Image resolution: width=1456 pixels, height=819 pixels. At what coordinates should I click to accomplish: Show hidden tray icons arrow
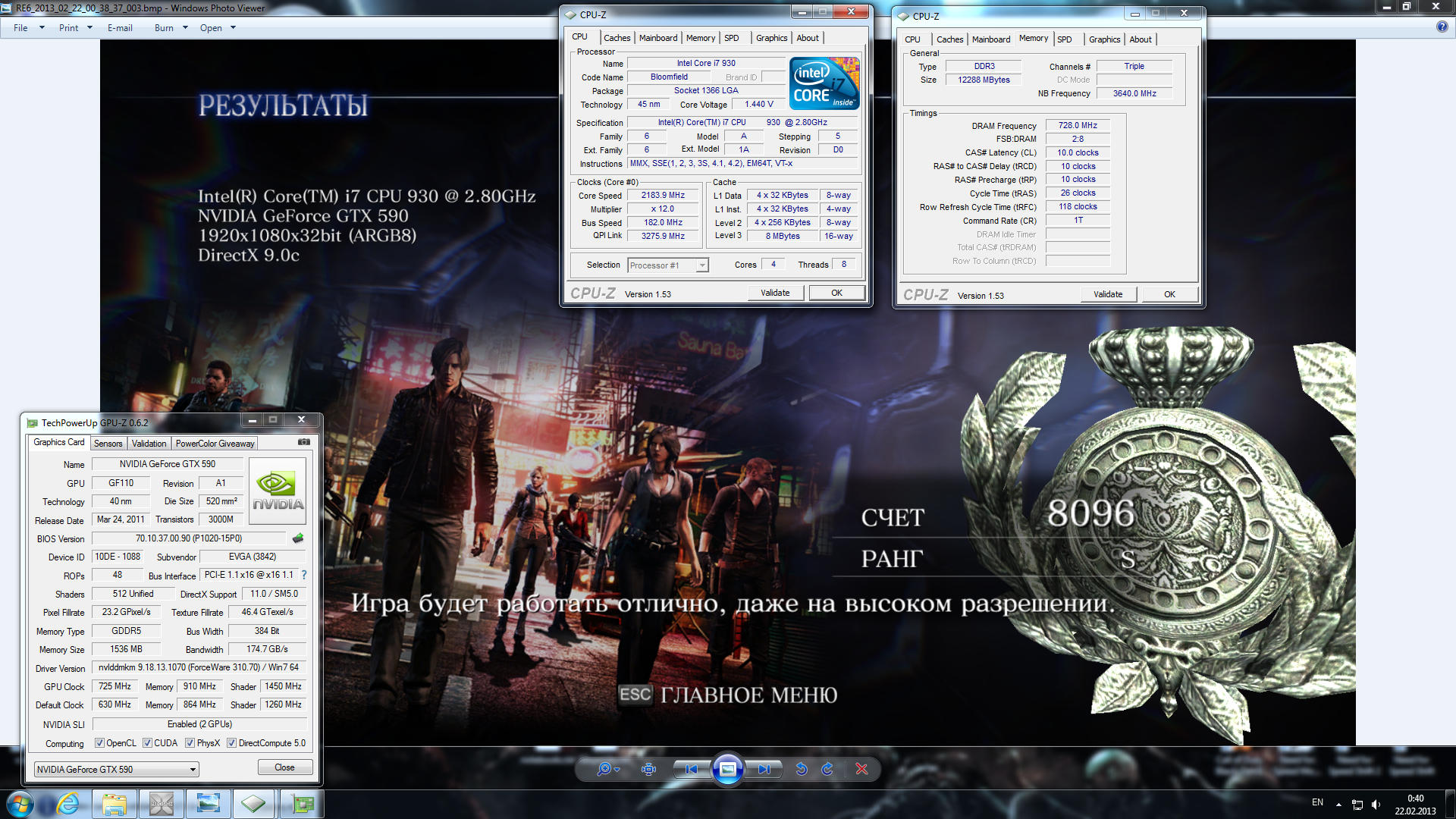click(1338, 804)
